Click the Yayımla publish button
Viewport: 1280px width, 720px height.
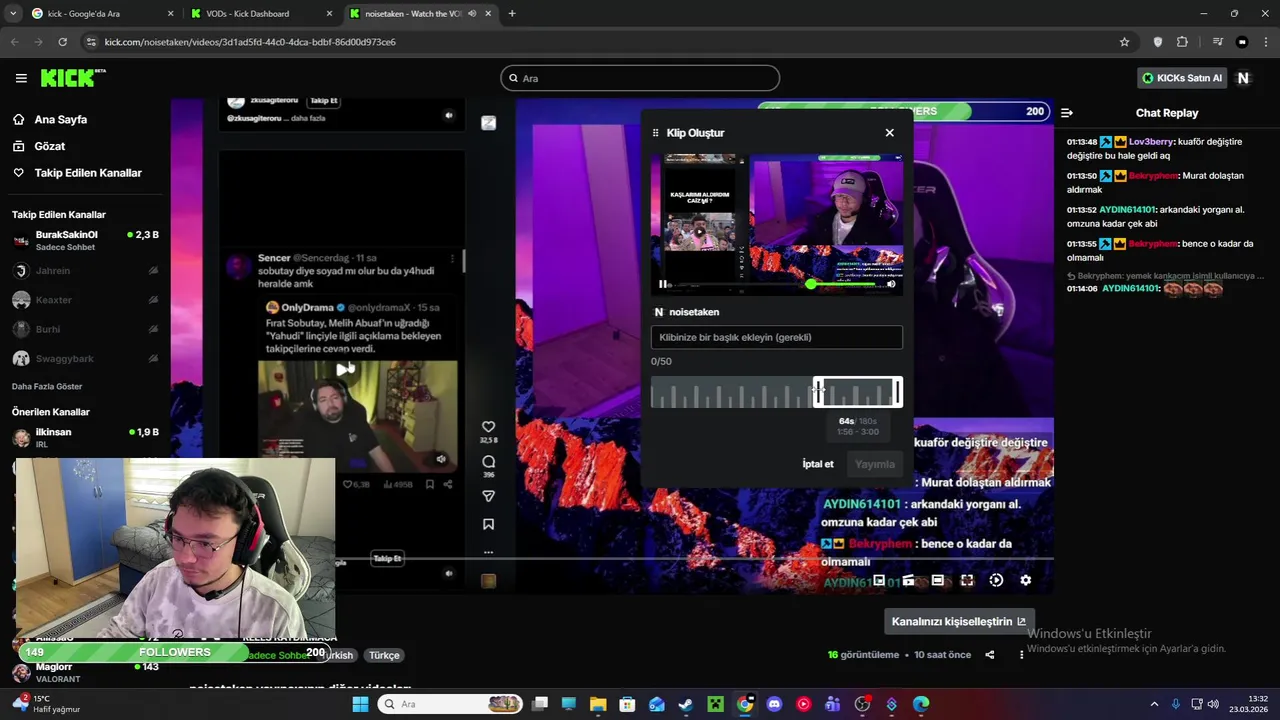pos(874,464)
